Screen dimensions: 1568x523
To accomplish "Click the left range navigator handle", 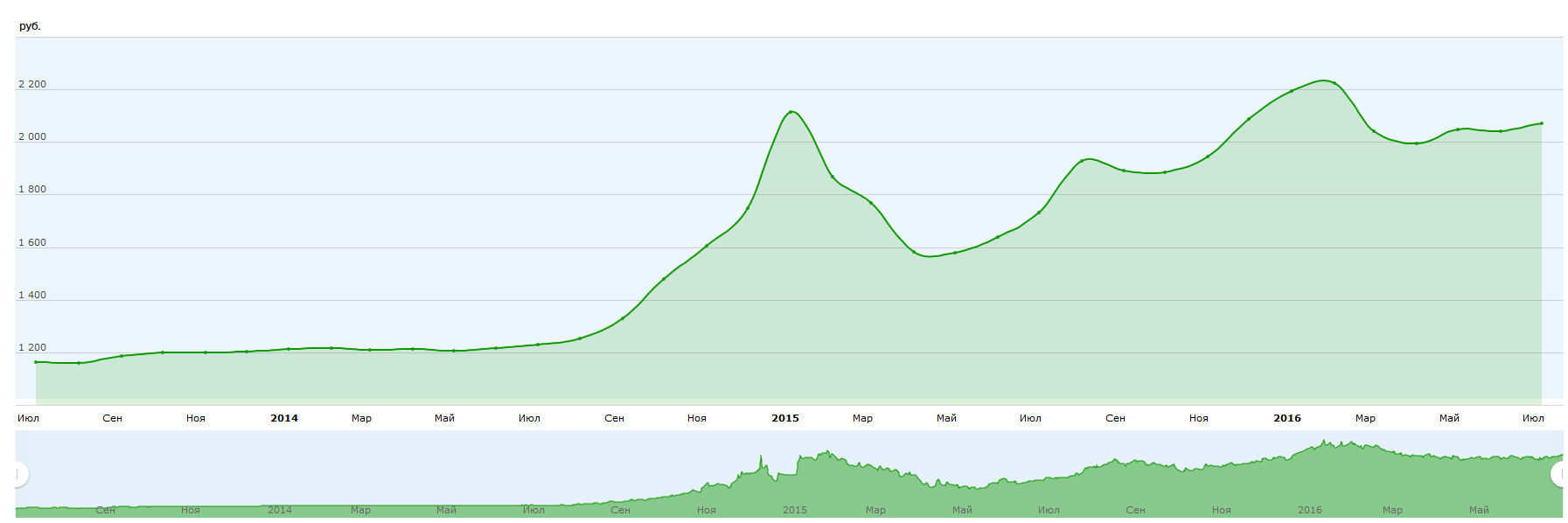I will 19,474.
